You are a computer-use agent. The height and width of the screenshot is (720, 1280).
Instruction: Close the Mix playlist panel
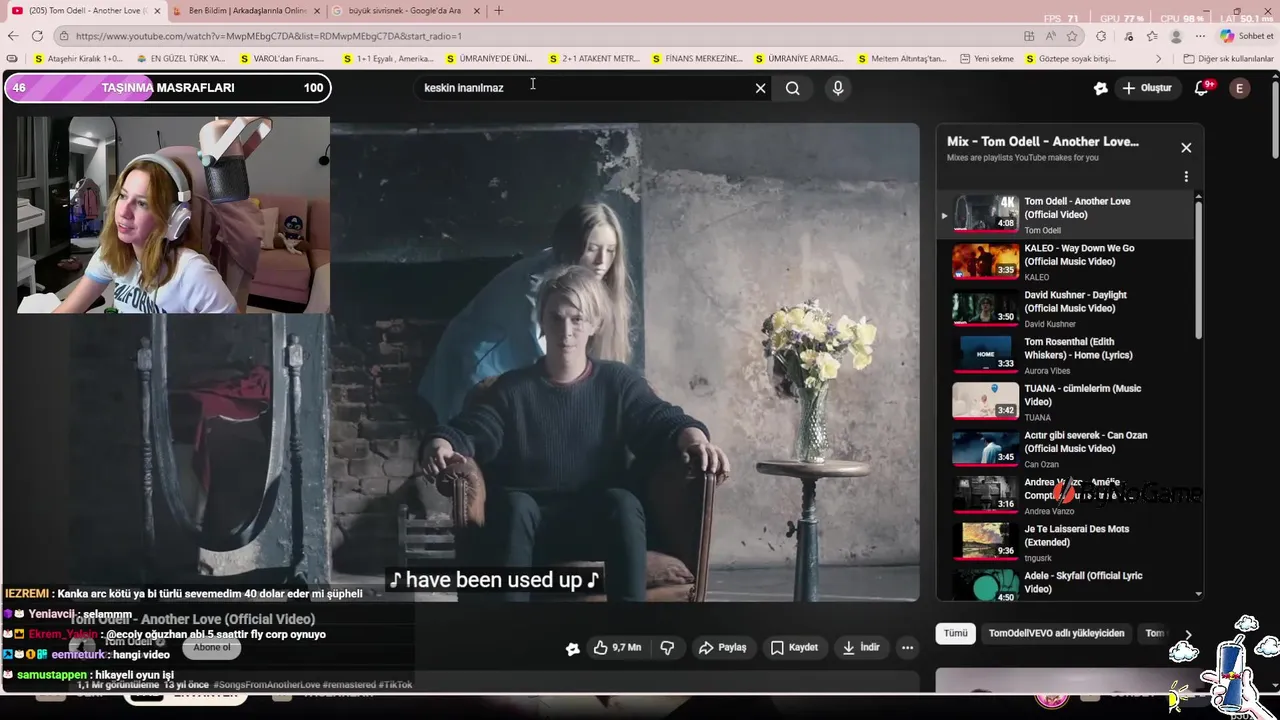pos(1186,147)
